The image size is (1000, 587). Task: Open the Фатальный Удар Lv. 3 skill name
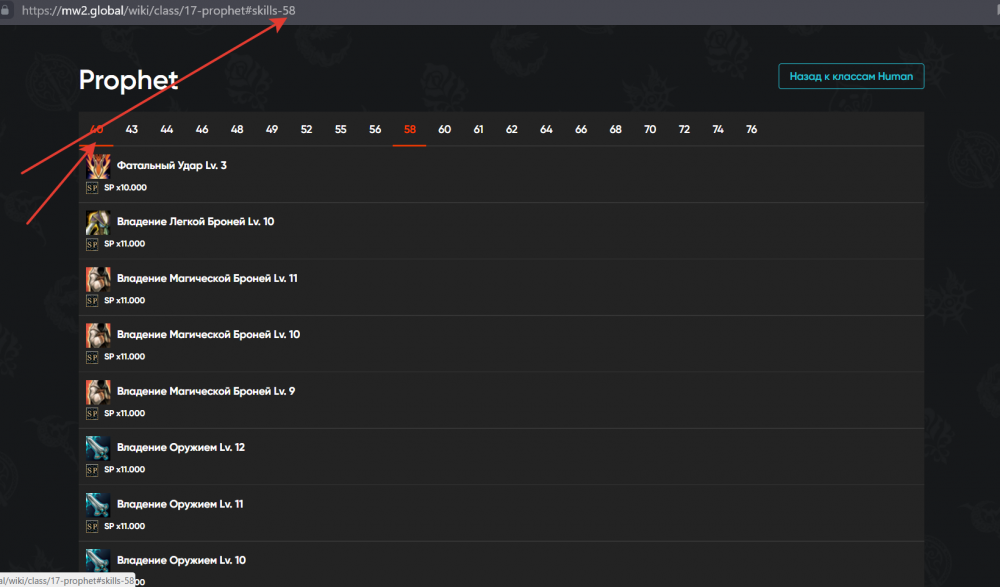click(x=171, y=165)
